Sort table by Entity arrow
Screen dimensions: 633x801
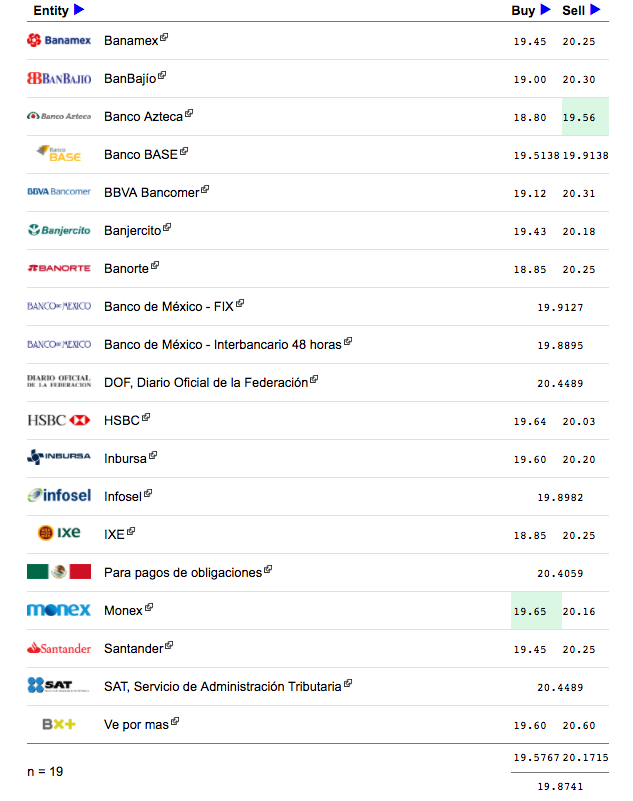(79, 10)
